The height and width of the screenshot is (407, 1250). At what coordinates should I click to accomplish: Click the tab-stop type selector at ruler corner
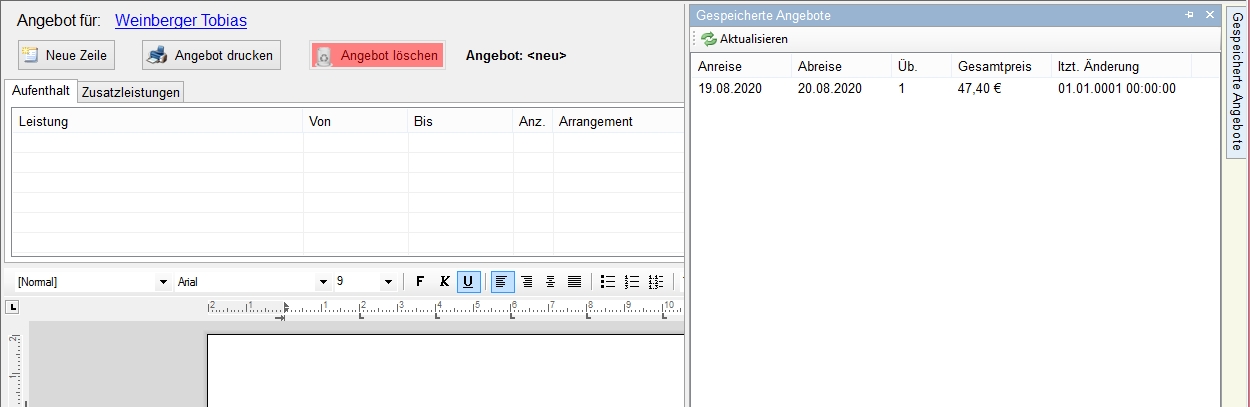coord(13,307)
